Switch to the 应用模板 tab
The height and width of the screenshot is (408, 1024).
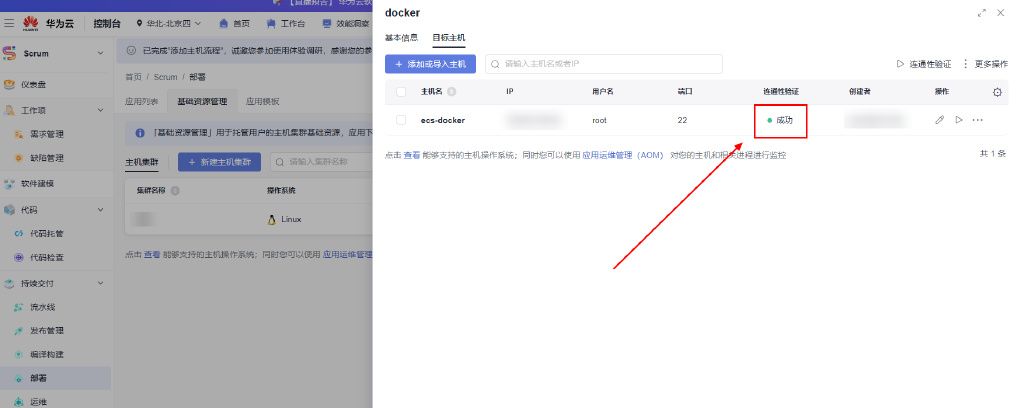263,102
